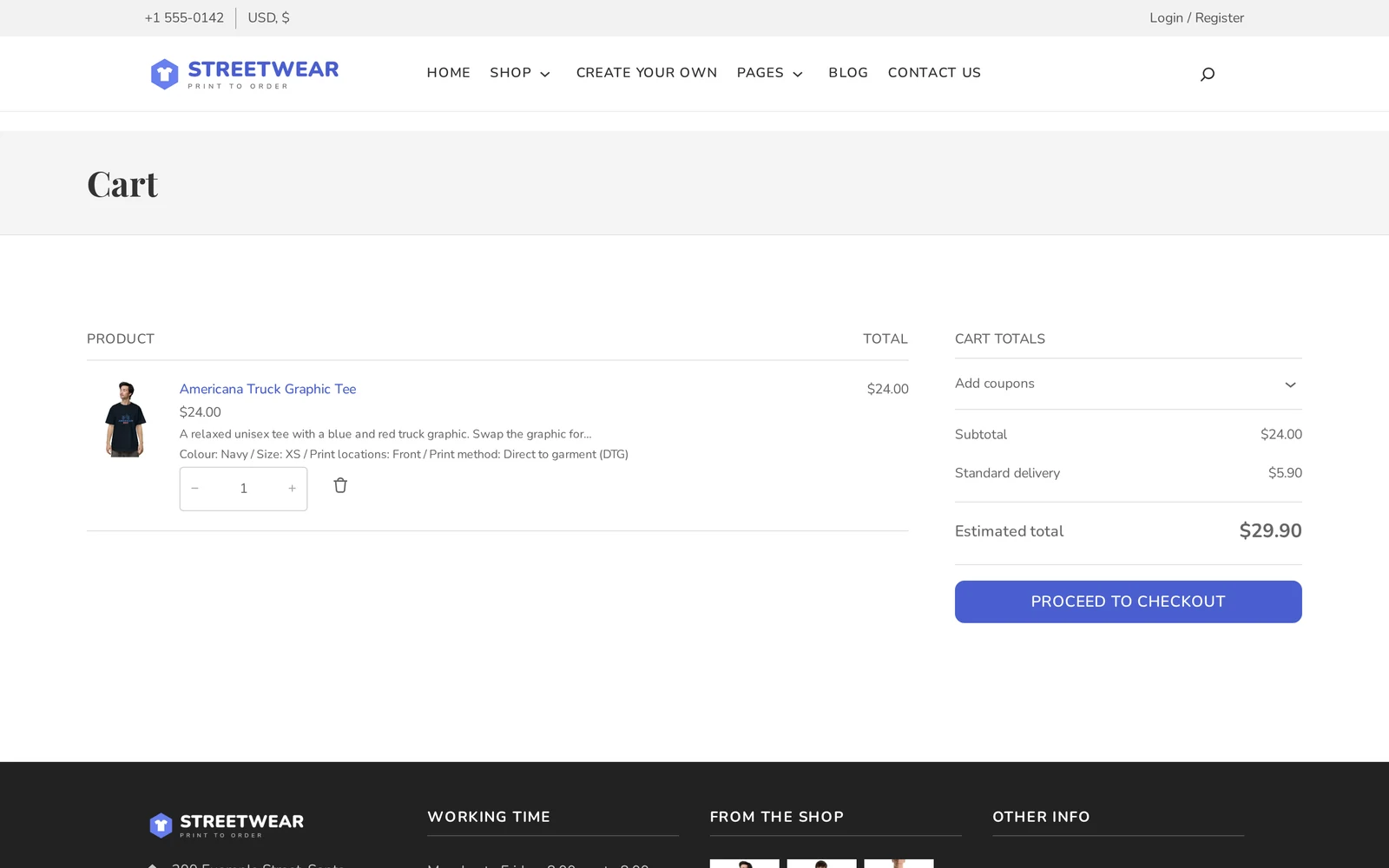Expand the Shop dropdown menu
This screenshot has width=1389, height=868.
[x=520, y=73]
